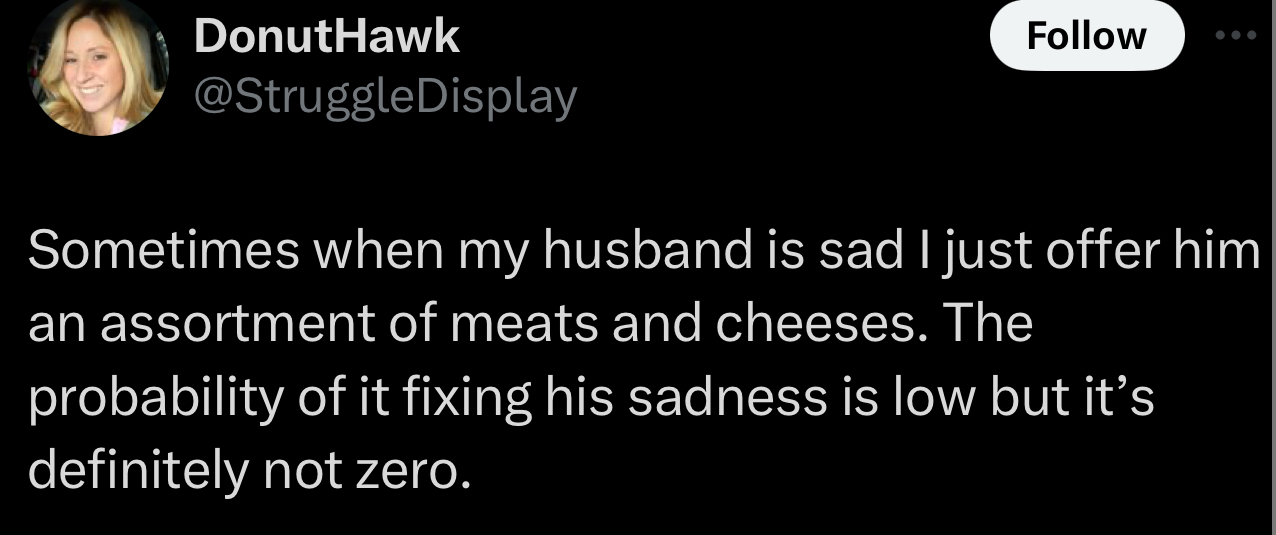Click the word "Sometimes" in the tweet
This screenshot has height=535, width=1276.
[x=164, y=251]
